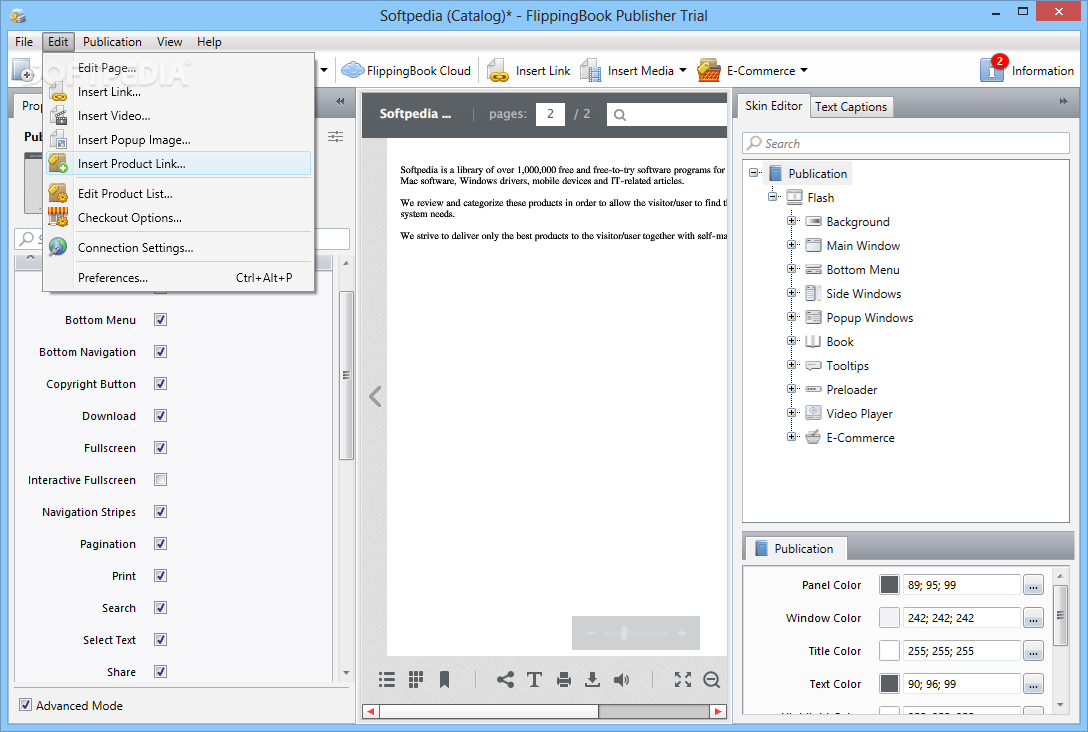Click the horizontal scrollbar right arrow
Screen dimensions: 1088x732
coord(718,711)
